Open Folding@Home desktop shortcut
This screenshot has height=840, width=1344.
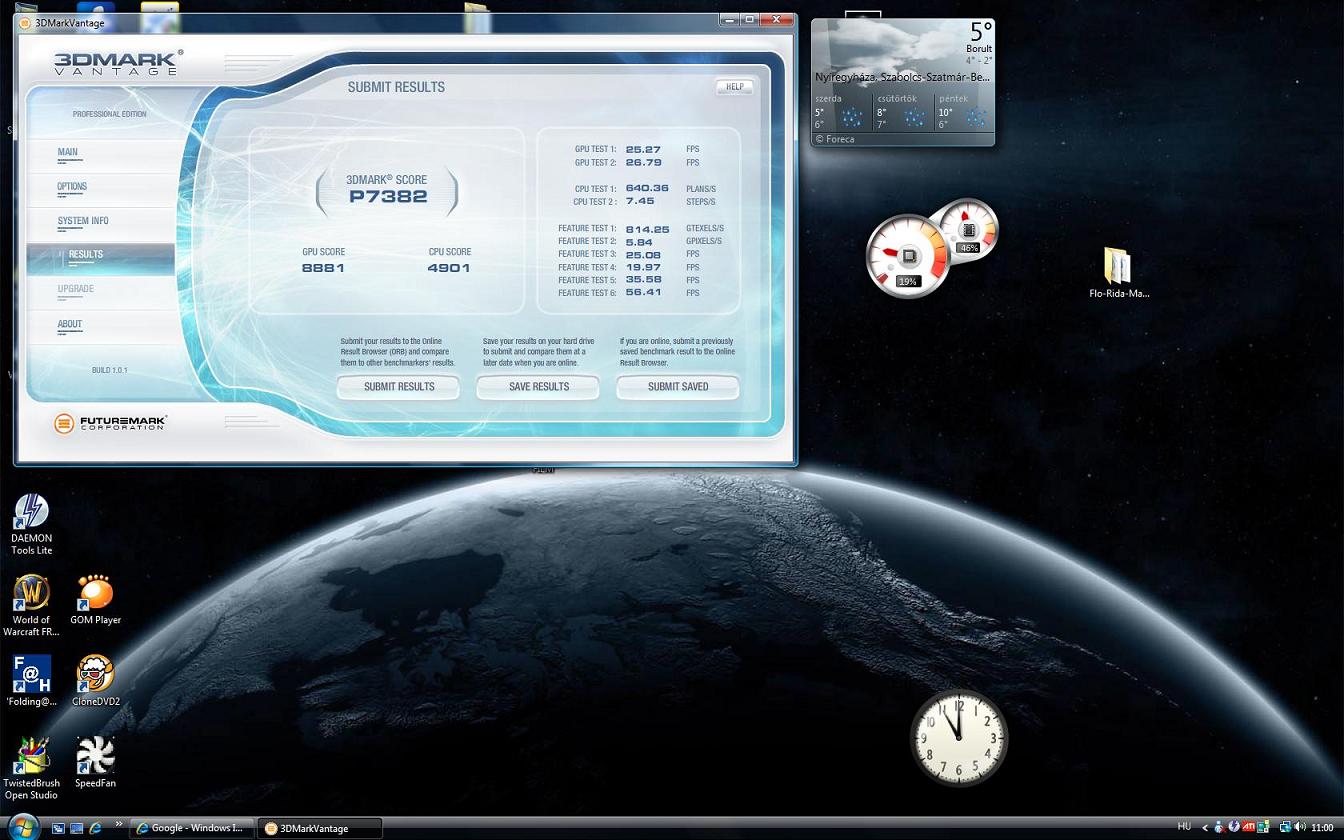(x=31, y=681)
